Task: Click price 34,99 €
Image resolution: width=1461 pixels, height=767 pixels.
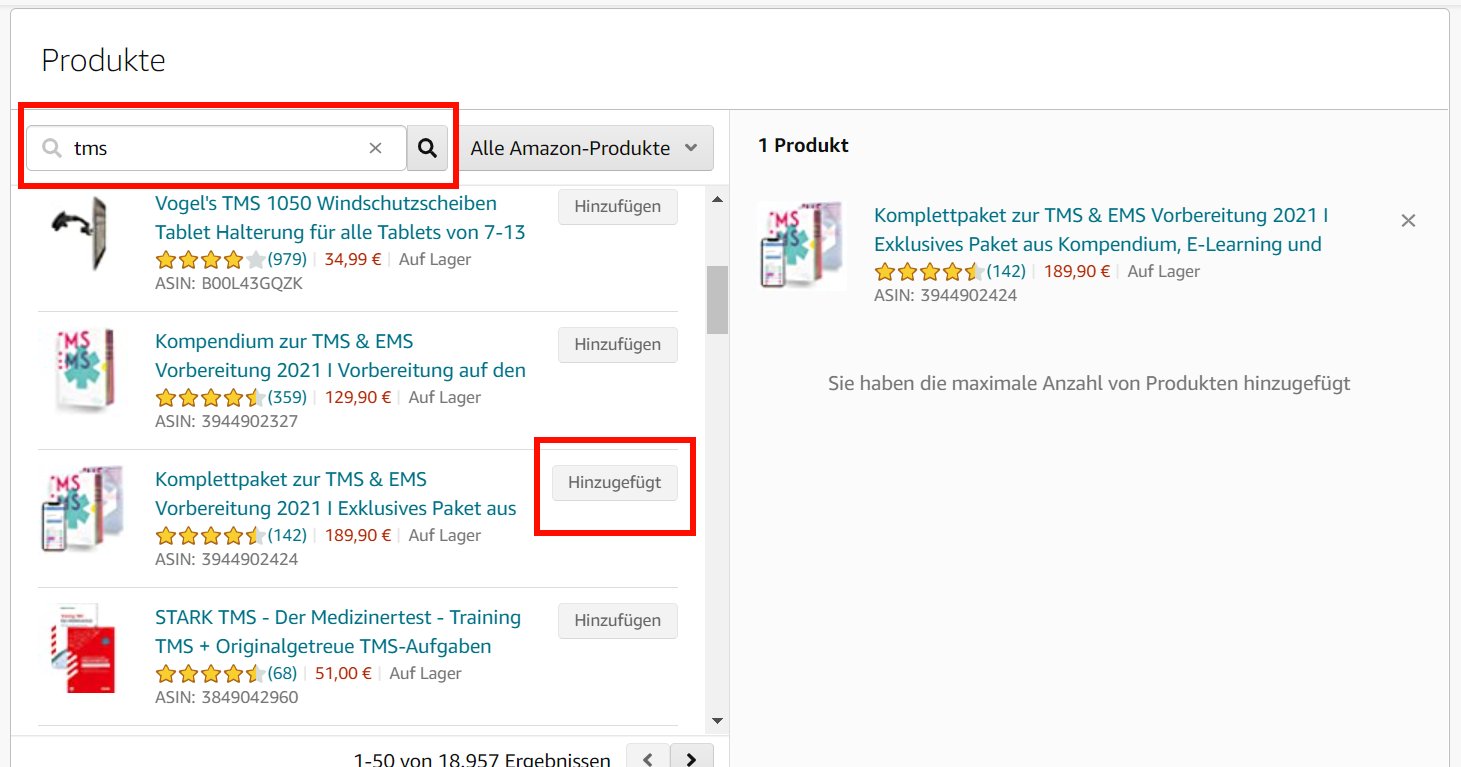Action: point(353,260)
